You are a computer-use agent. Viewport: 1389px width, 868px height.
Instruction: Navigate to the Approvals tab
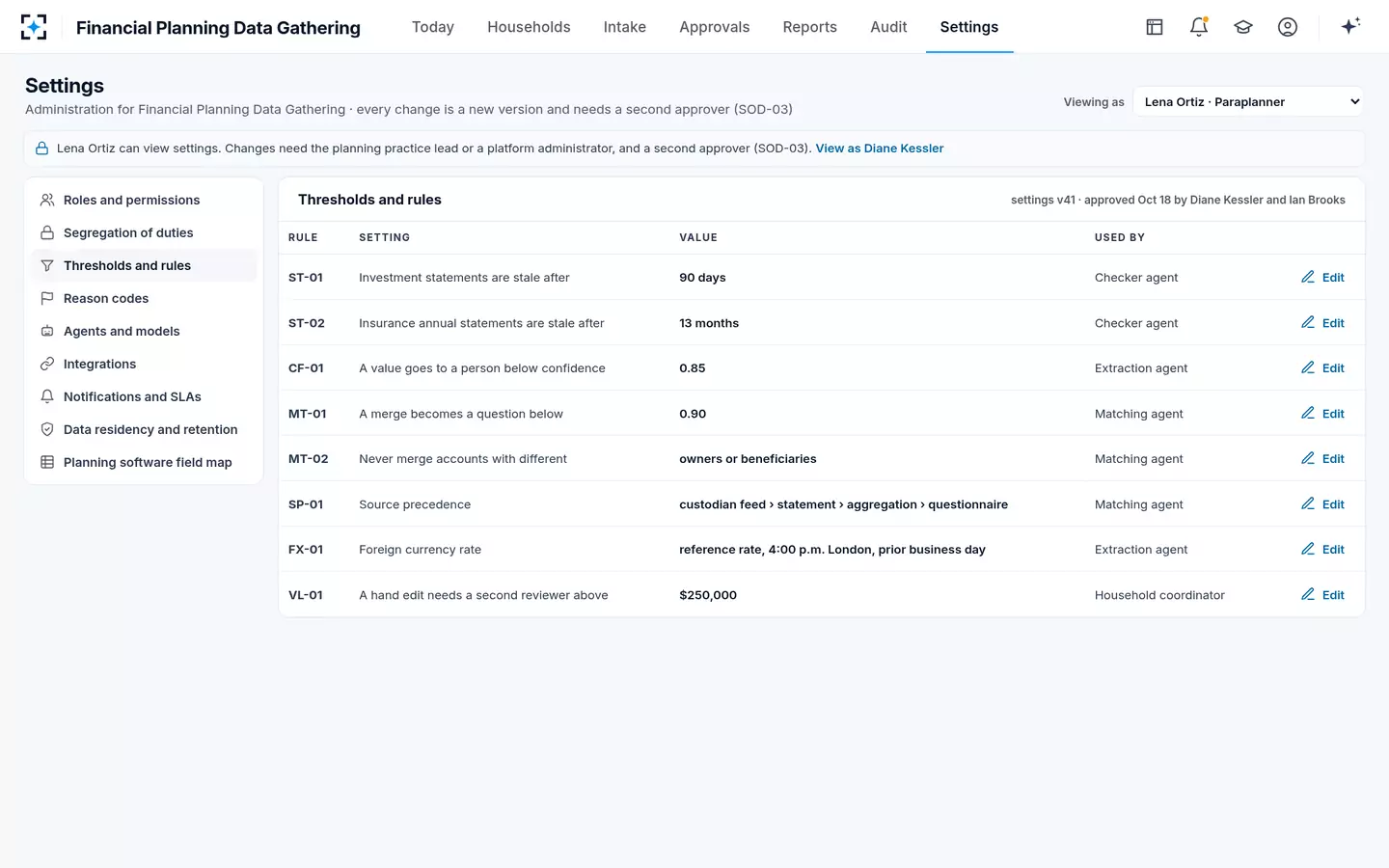[715, 27]
